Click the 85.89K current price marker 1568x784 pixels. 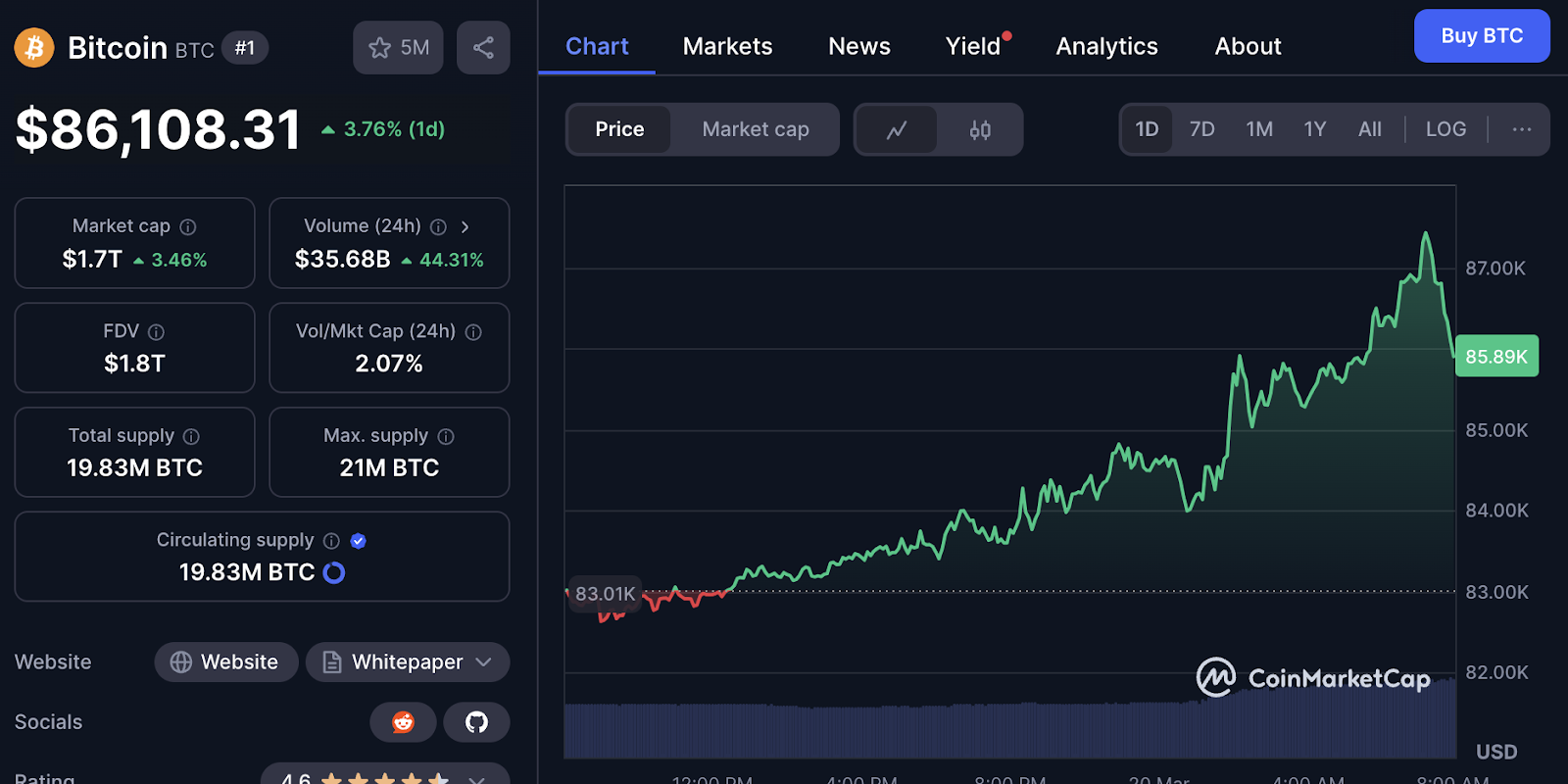1496,357
